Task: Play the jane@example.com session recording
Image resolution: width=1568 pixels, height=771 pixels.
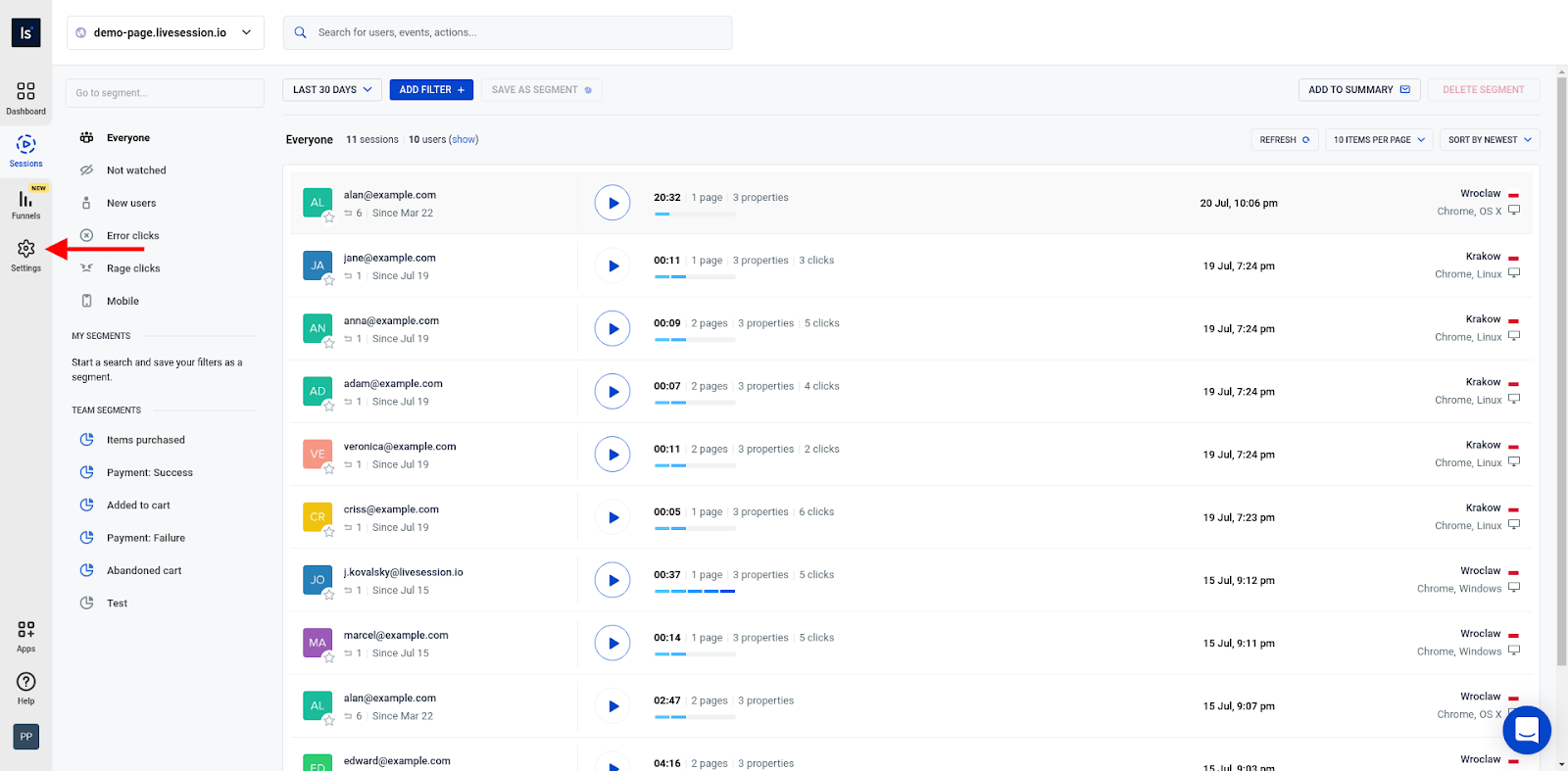Action: click(x=612, y=265)
